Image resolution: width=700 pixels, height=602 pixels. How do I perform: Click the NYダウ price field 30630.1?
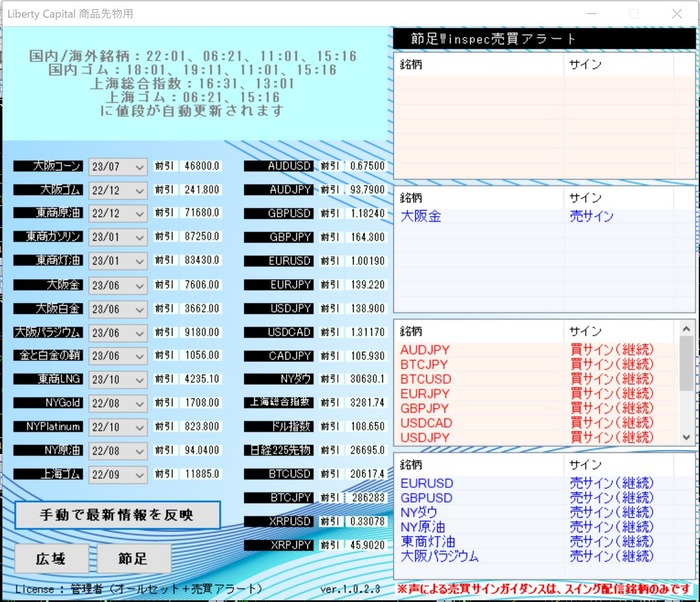click(x=367, y=379)
